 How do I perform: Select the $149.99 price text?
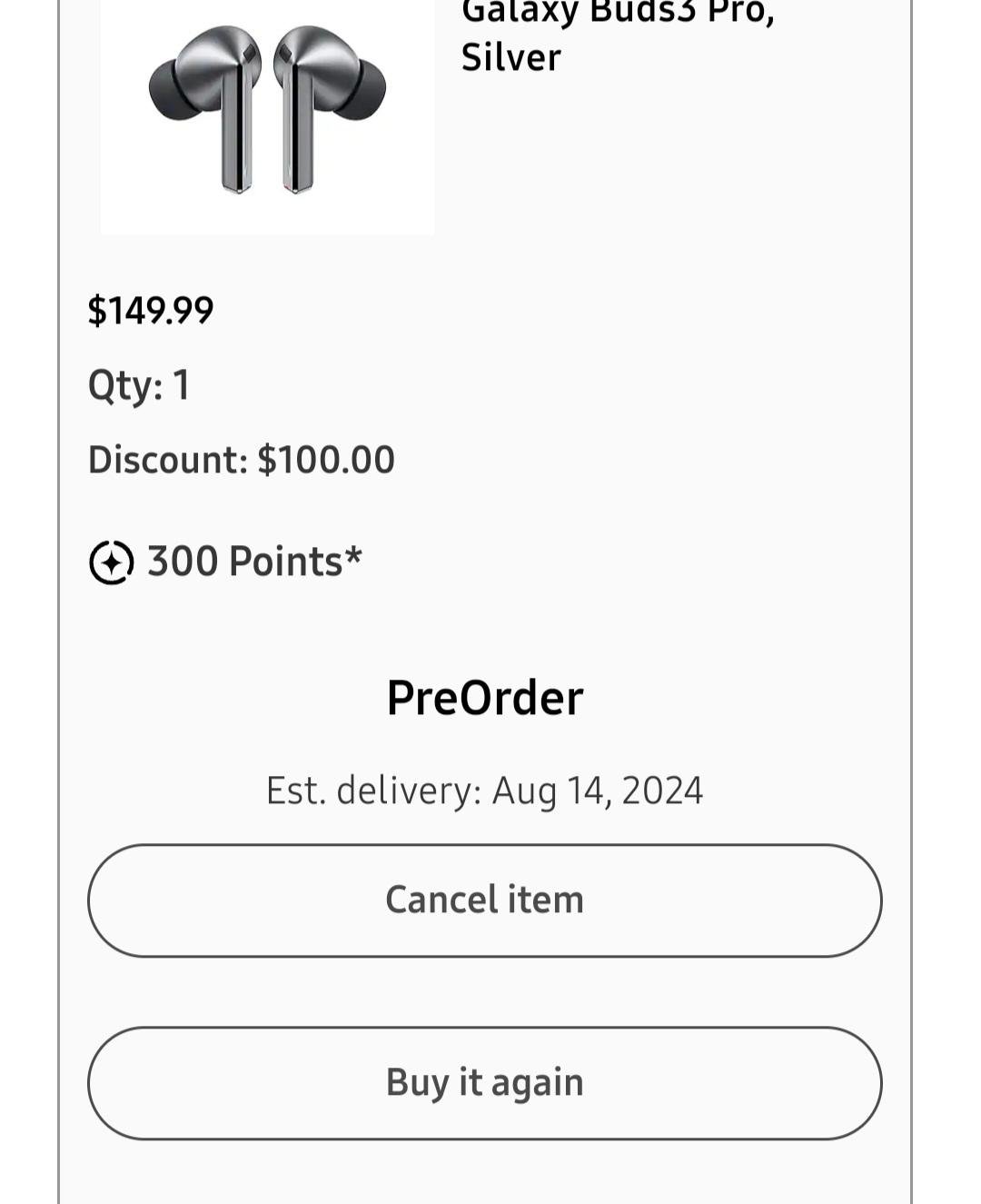click(x=151, y=311)
